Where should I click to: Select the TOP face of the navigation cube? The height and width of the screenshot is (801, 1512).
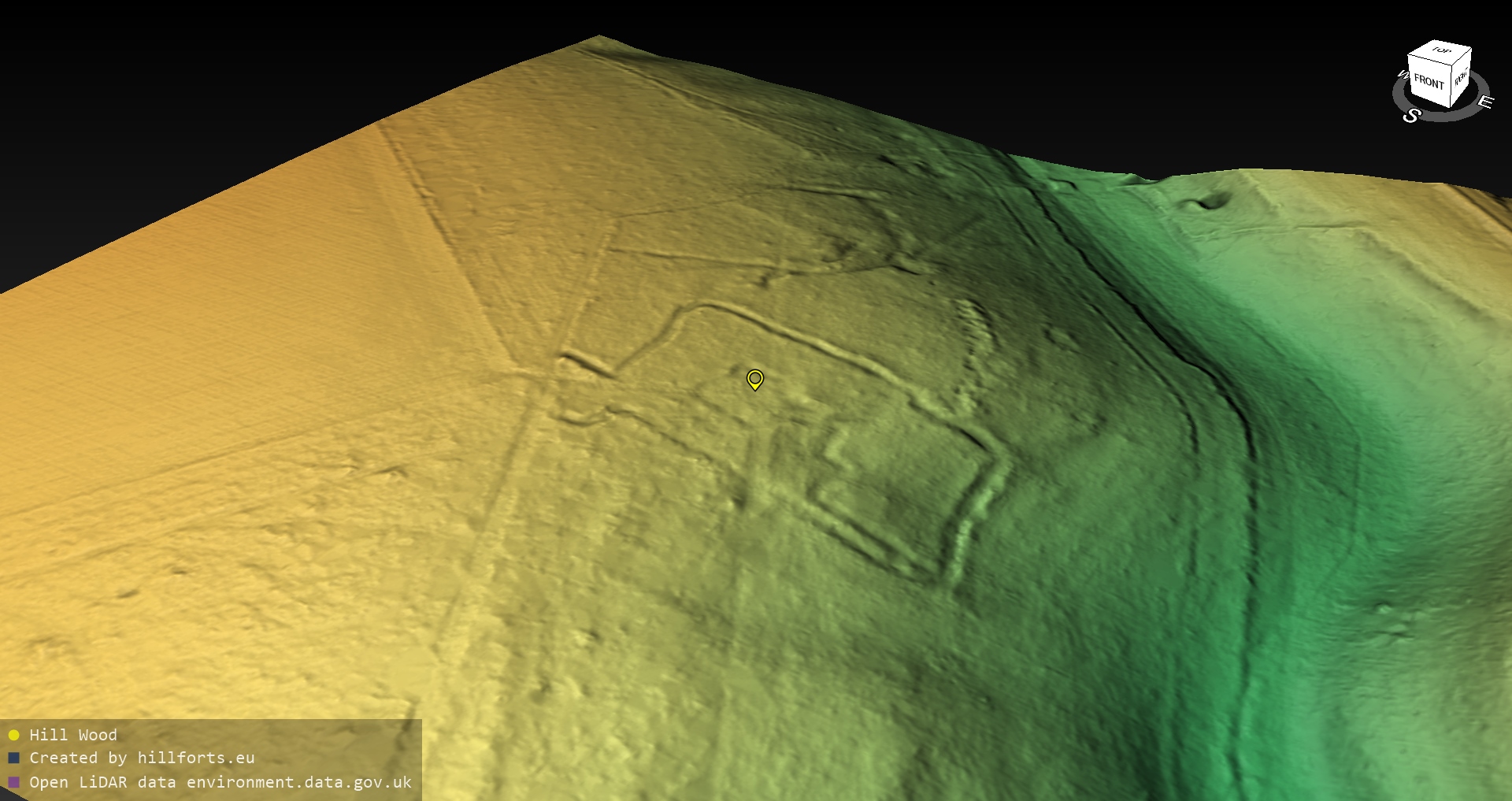coord(1441,51)
